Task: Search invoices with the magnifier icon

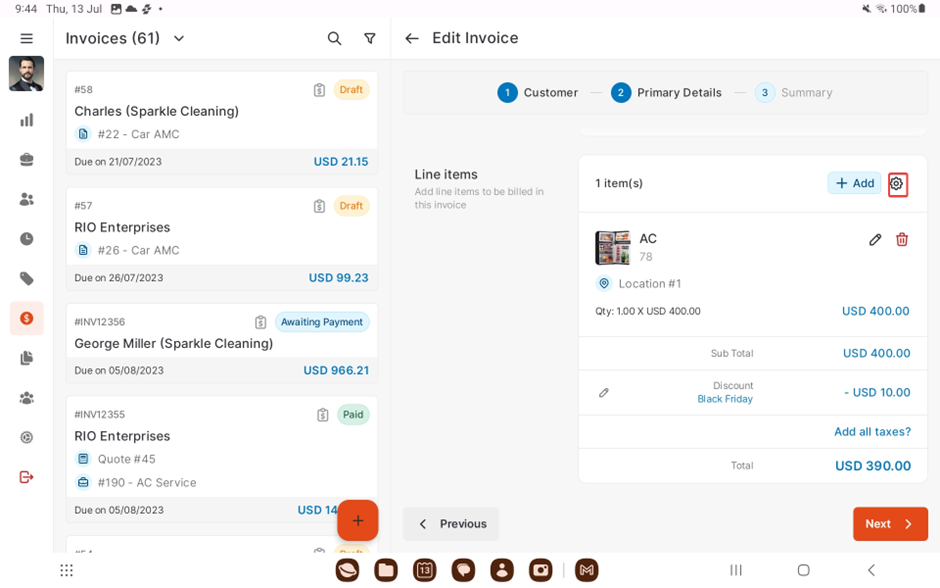Action: 335,38
